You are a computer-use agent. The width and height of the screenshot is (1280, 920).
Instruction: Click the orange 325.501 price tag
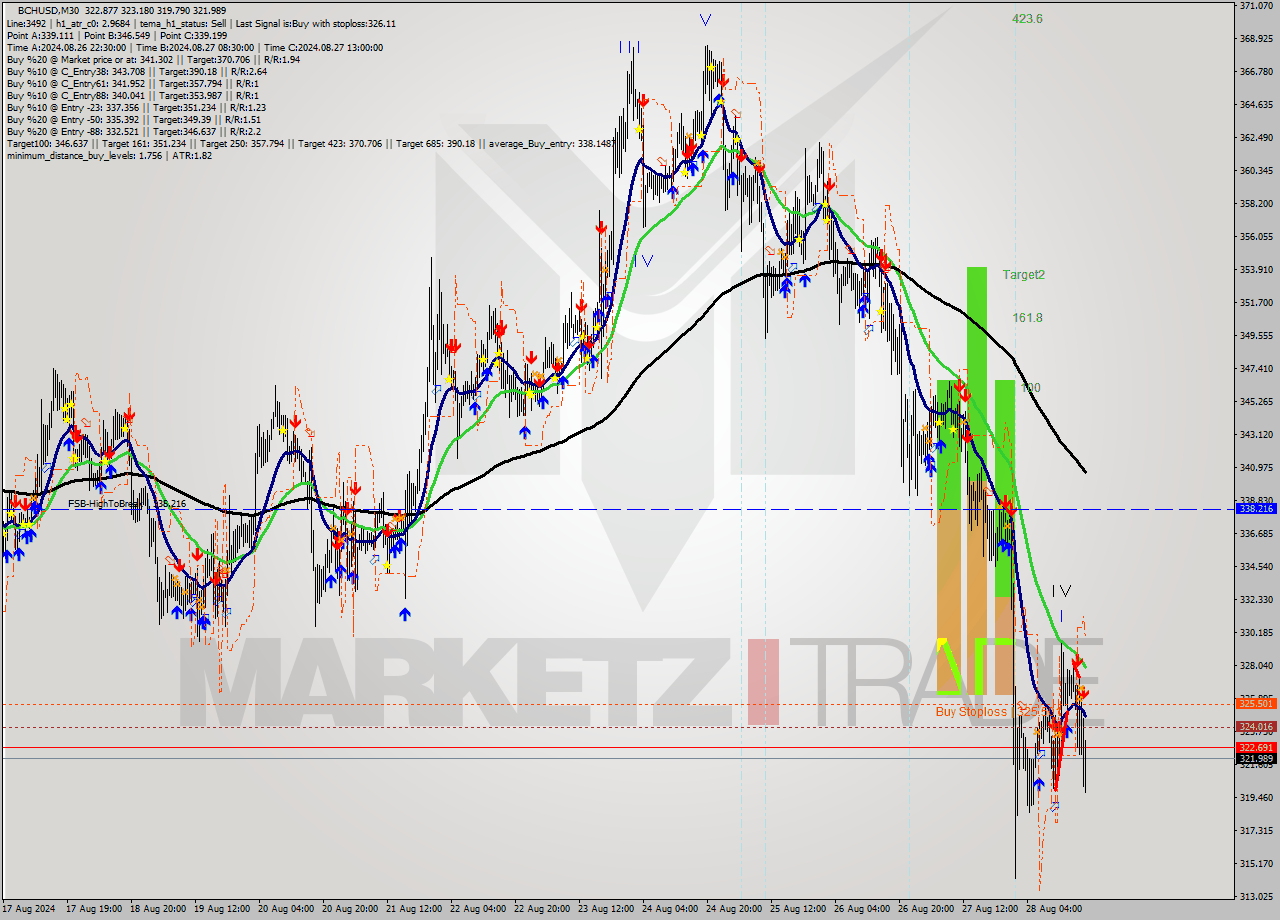1257,704
